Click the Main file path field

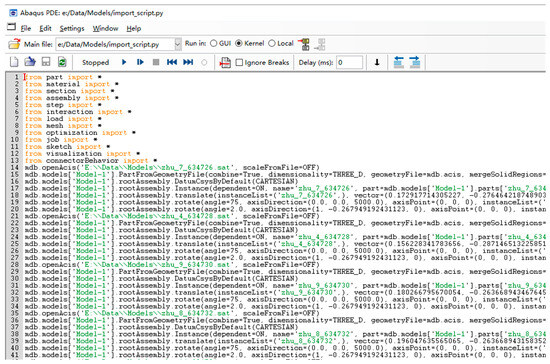point(115,44)
